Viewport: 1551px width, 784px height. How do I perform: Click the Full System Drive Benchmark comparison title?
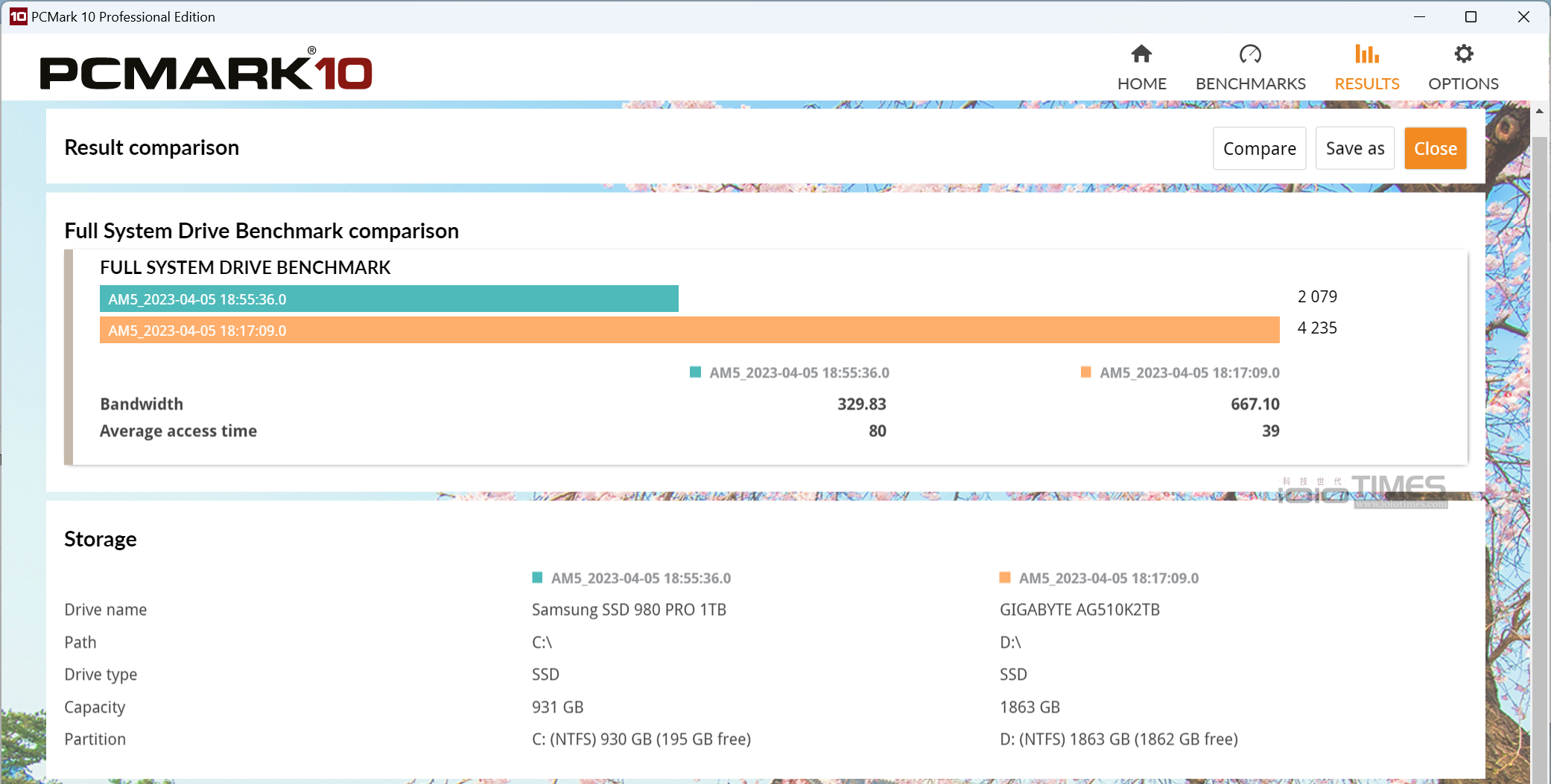[261, 231]
